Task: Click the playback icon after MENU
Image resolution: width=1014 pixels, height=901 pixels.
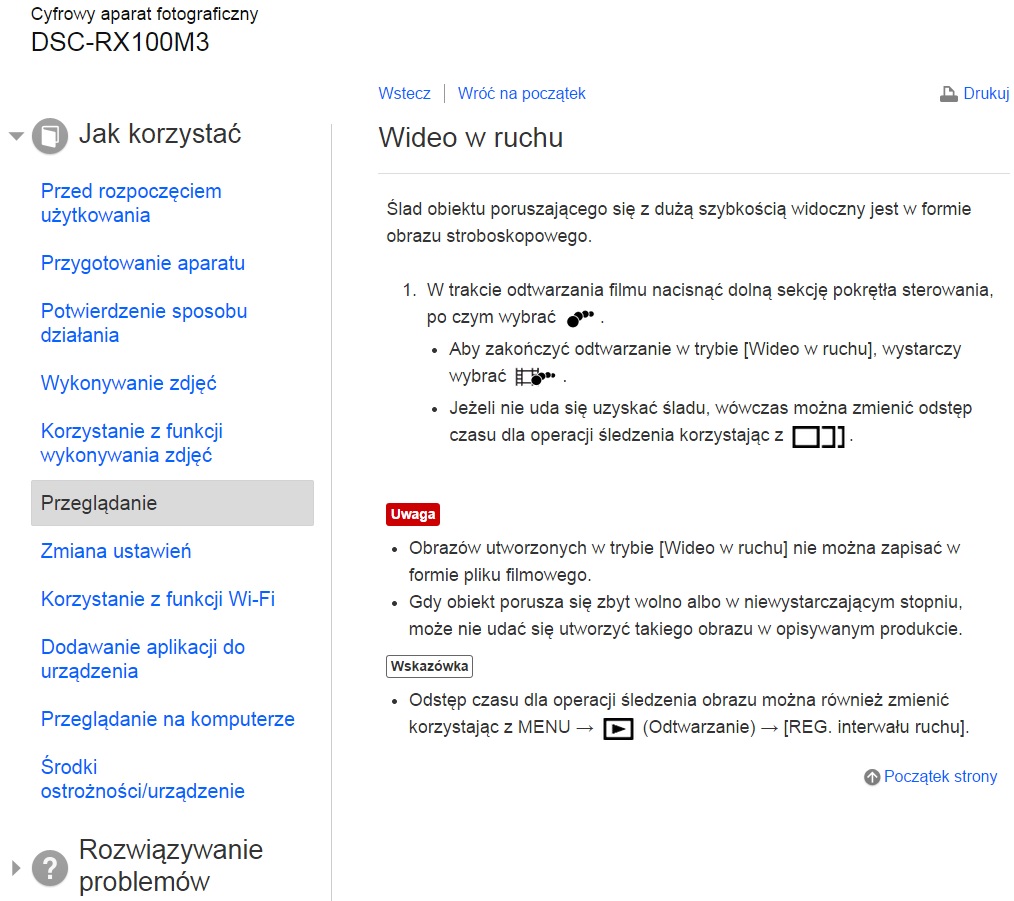Action: click(x=618, y=729)
